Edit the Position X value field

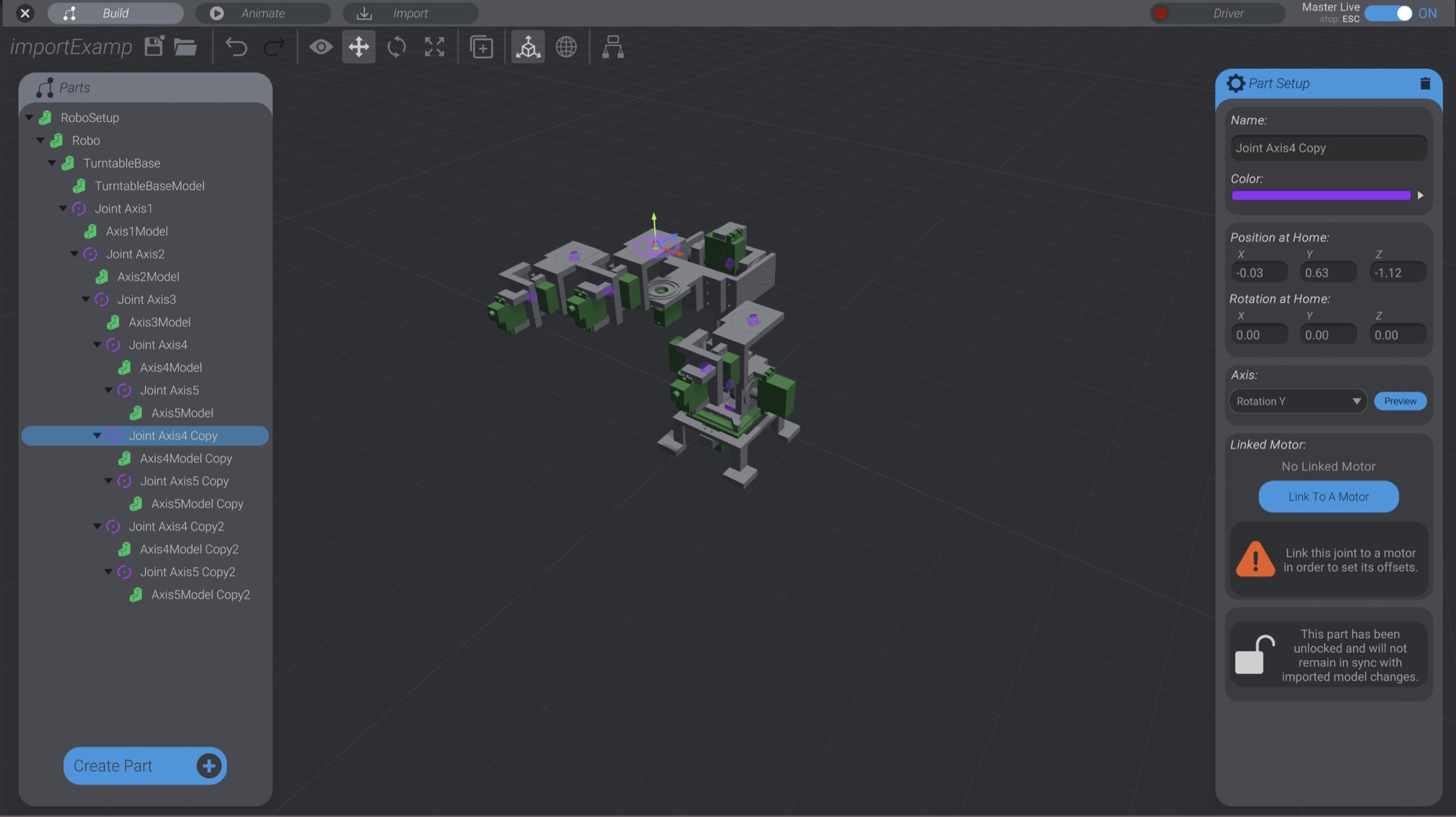click(x=1259, y=272)
